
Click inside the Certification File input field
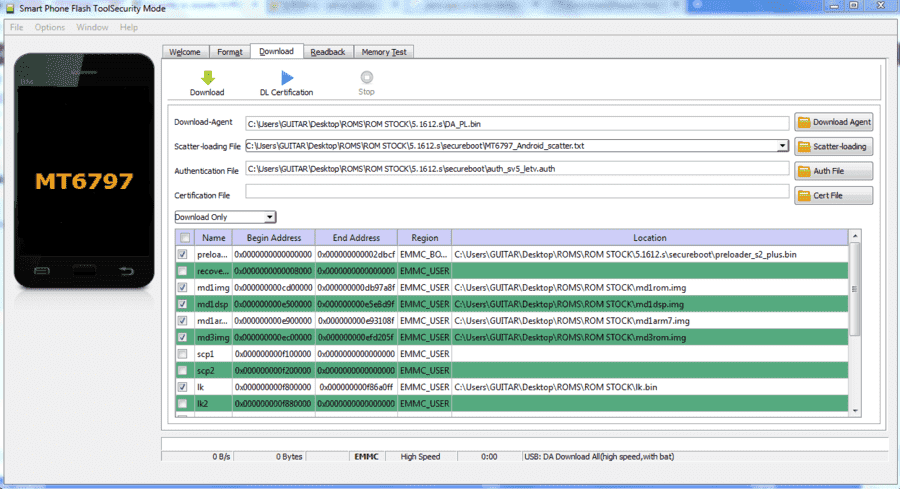click(517, 192)
